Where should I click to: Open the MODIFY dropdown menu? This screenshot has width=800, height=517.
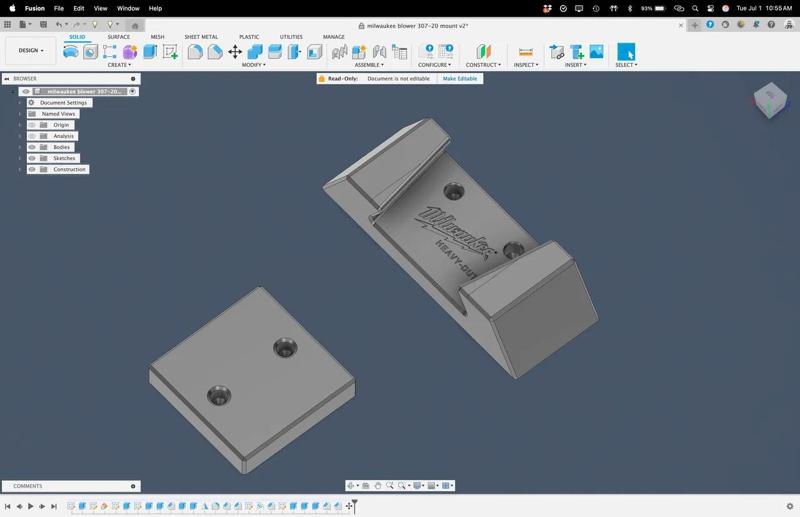[254, 65]
